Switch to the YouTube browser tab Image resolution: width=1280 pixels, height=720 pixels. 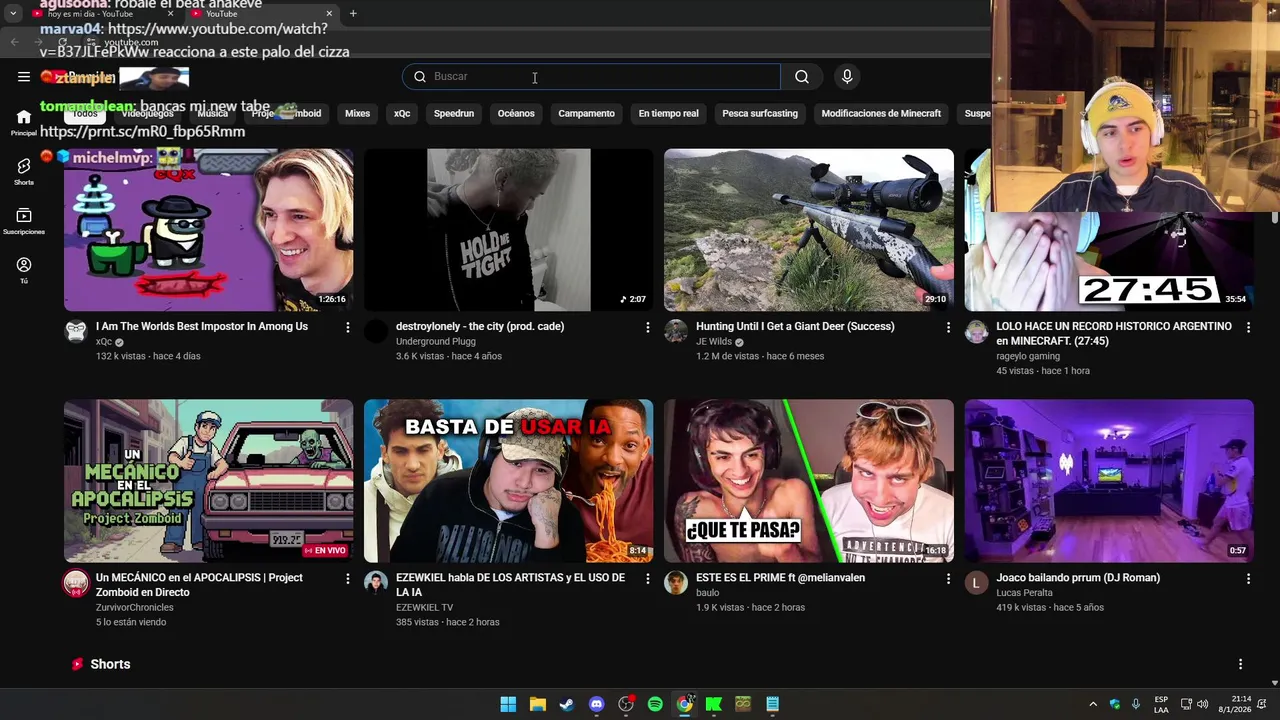coord(262,14)
